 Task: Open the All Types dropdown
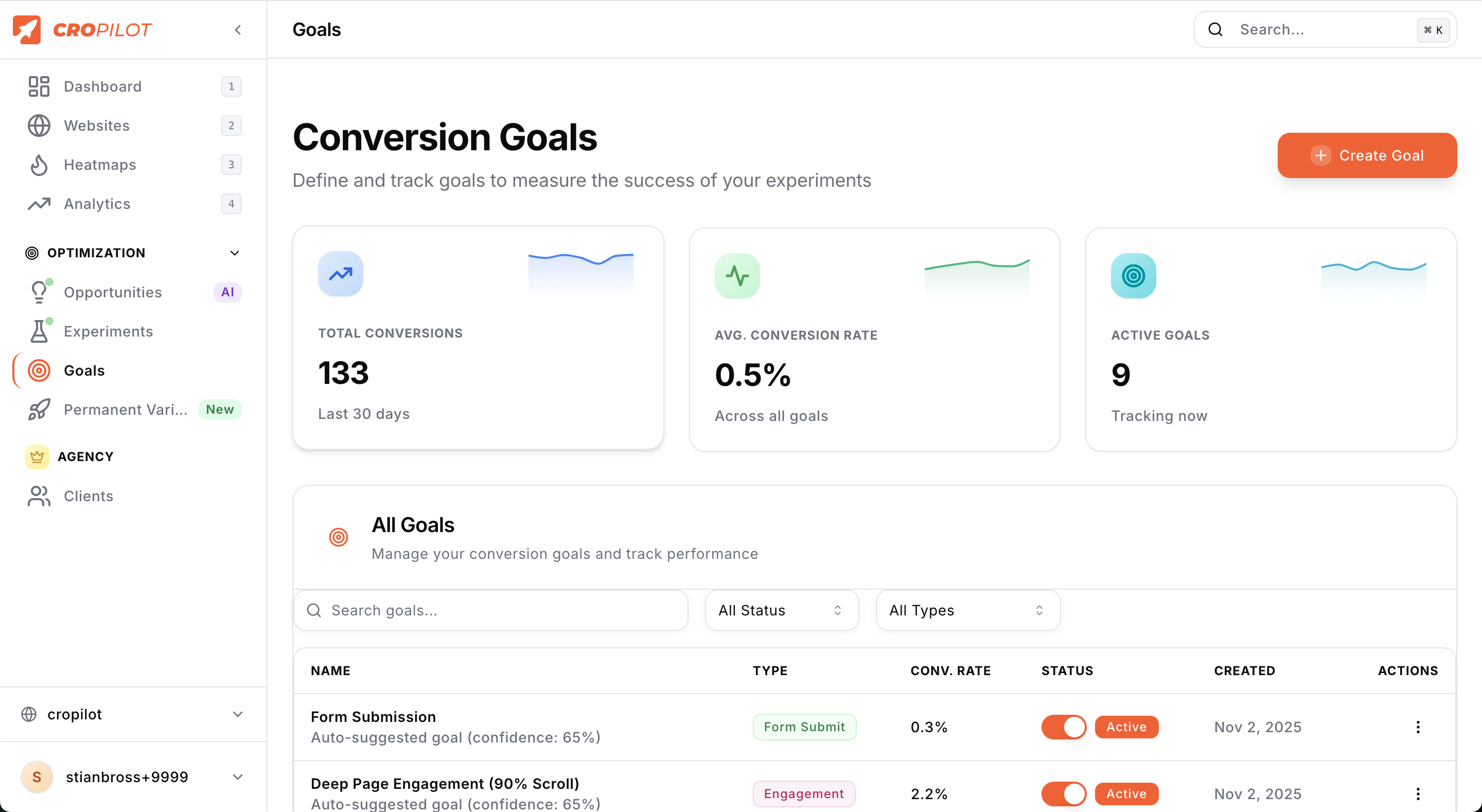click(966, 610)
